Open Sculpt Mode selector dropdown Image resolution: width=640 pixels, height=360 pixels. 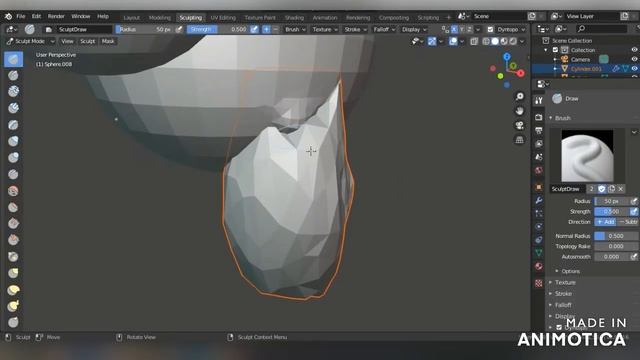pyautogui.click(x=31, y=41)
